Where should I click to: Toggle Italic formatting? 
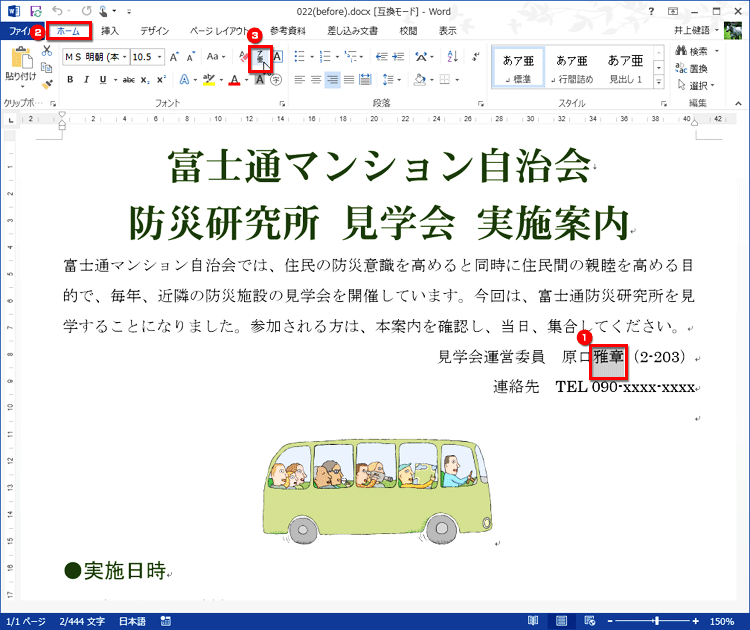(x=86, y=80)
